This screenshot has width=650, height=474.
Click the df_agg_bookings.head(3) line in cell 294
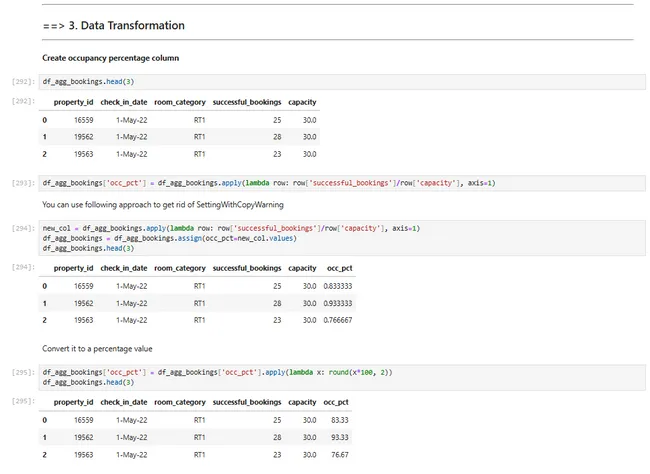pos(88,248)
